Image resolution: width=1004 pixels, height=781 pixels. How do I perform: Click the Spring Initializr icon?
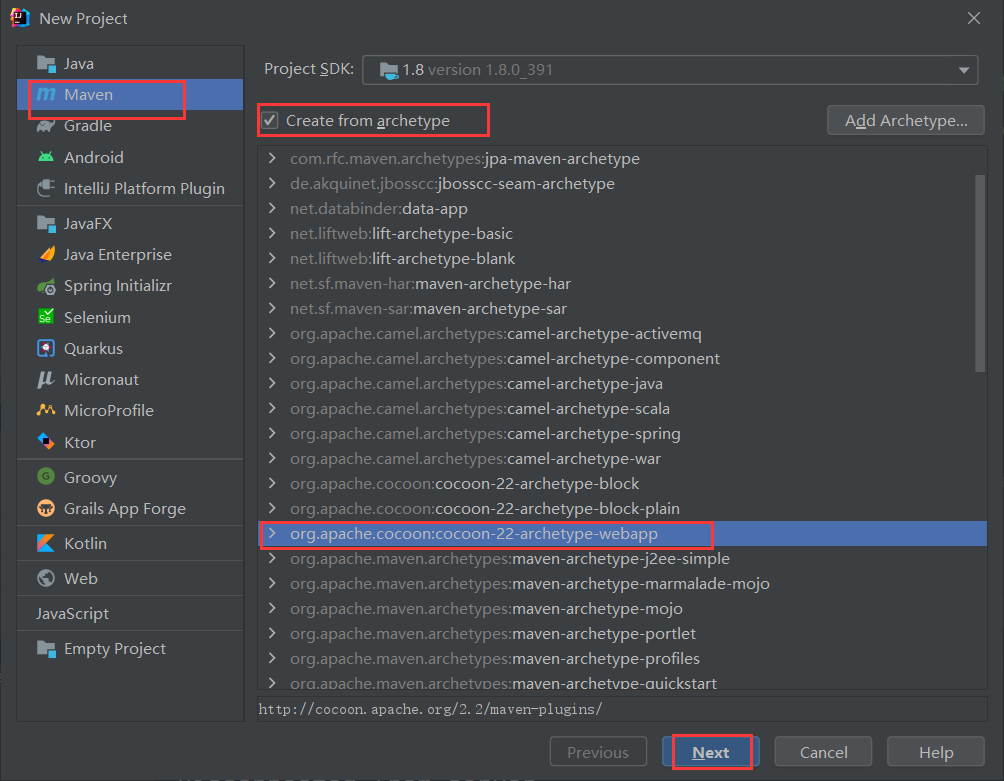point(46,286)
